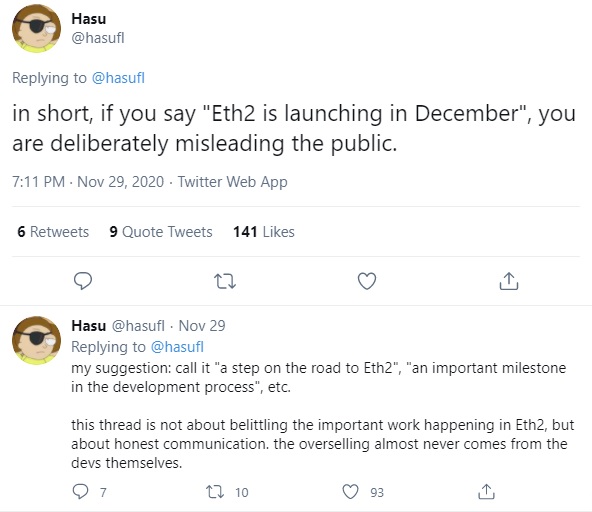The width and height of the screenshot is (592, 512).
Task: Click the Twitter Web App source label
Action: 233,182
